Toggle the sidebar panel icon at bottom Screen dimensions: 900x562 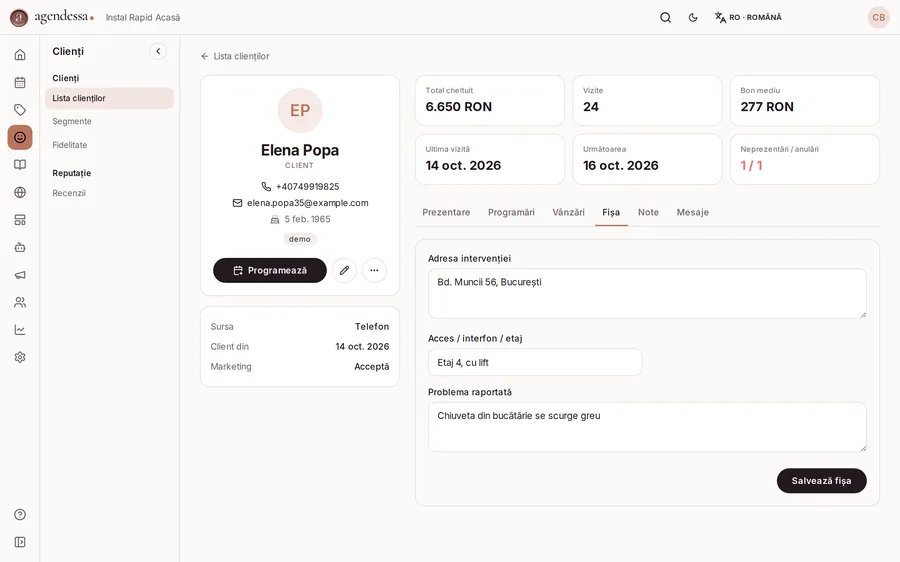coord(20,542)
